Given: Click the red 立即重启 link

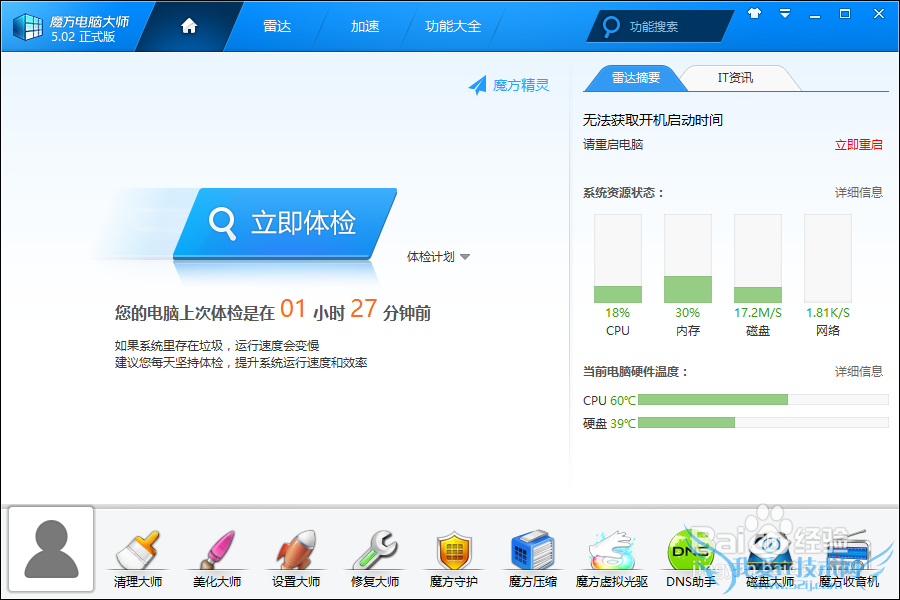Looking at the screenshot, I should (x=858, y=145).
